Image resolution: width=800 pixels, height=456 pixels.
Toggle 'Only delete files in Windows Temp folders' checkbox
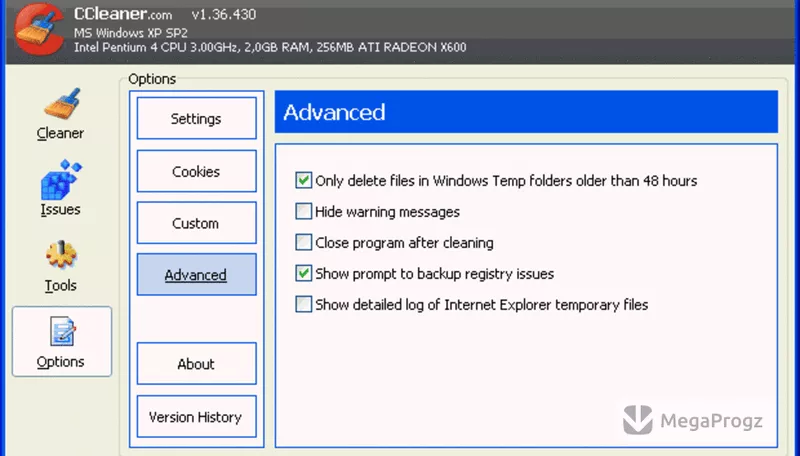click(x=303, y=180)
